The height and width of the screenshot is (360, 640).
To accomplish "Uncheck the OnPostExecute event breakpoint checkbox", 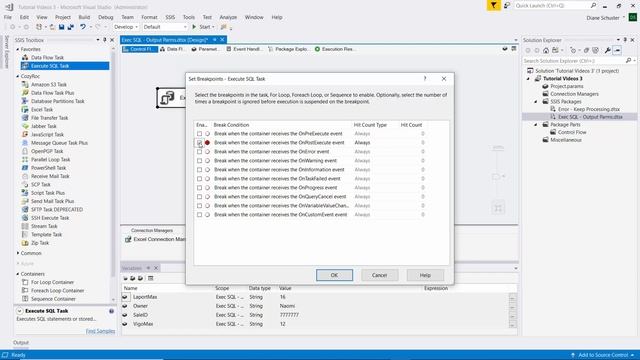I will point(199,143).
